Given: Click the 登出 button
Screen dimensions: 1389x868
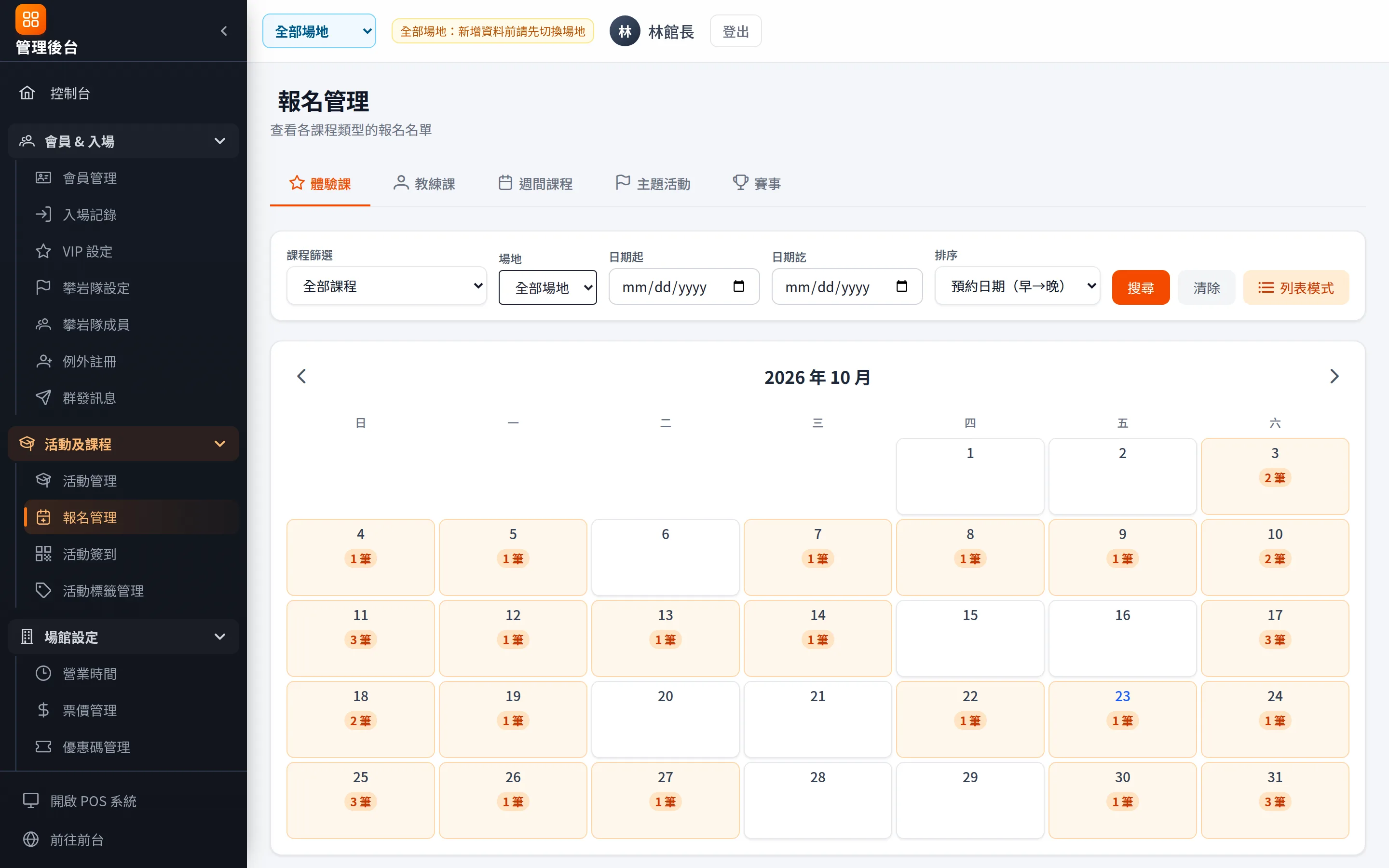Looking at the screenshot, I should tap(735, 31).
